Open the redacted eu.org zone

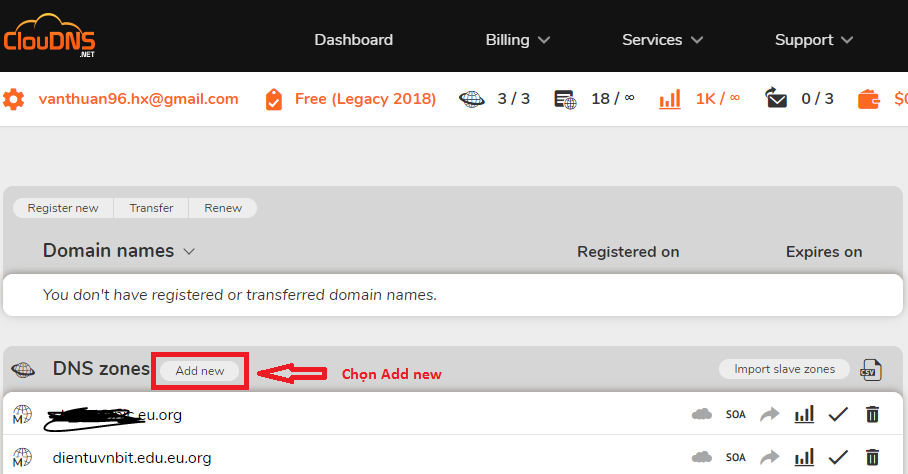click(113, 417)
